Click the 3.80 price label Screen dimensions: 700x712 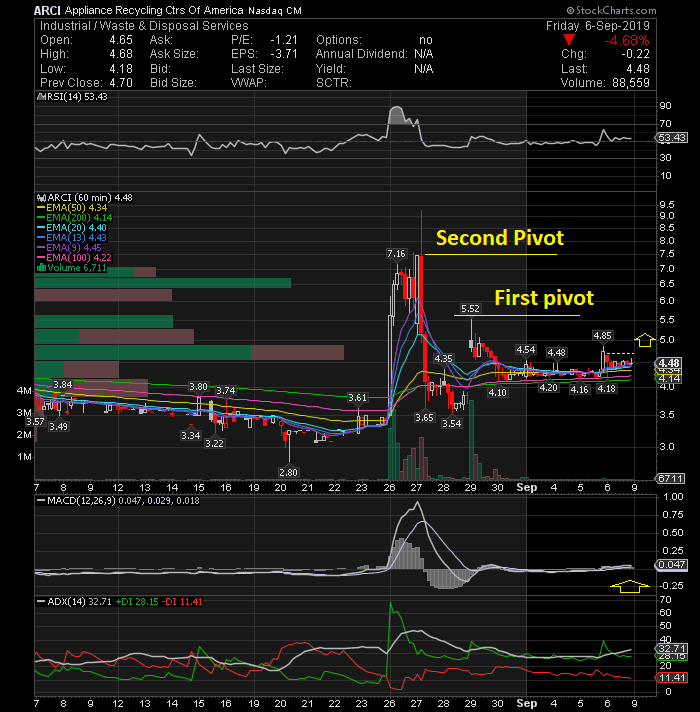pyautogui.click(x=198, y=387)
